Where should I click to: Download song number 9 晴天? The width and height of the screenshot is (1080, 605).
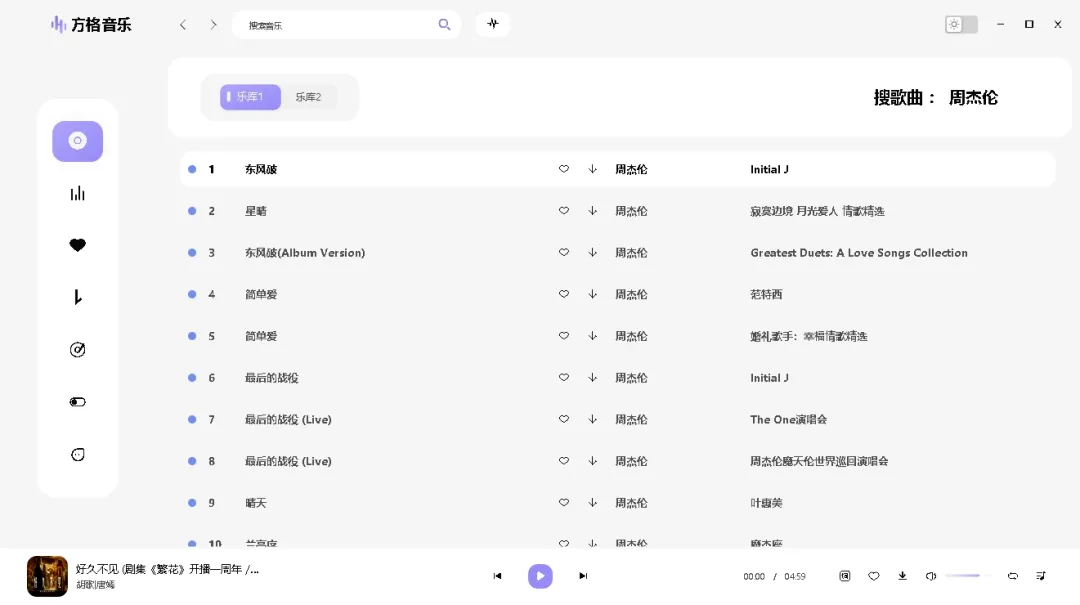pyautogui.click(x=592, y=503)
